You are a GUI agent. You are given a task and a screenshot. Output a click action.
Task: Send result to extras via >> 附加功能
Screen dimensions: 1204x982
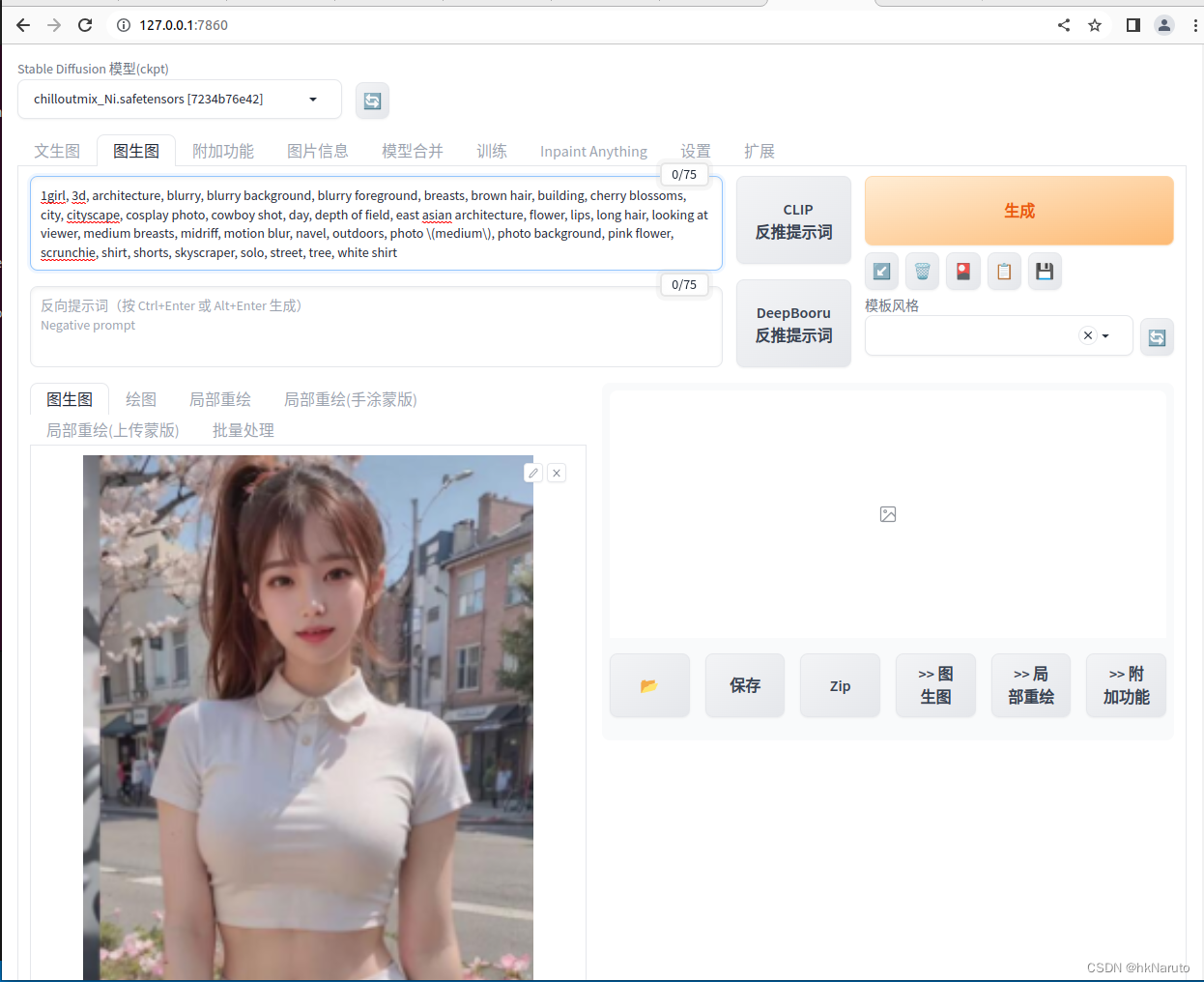pos(1126,684)
